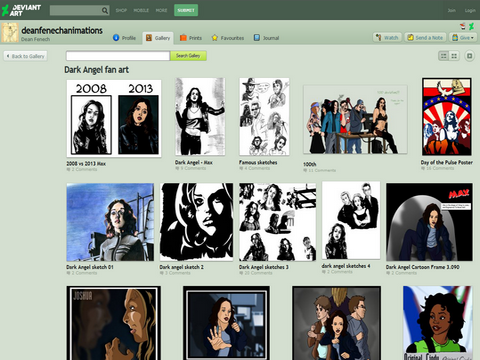Open dark angel sketches 4 thumbnail

[x=351, y=220]
